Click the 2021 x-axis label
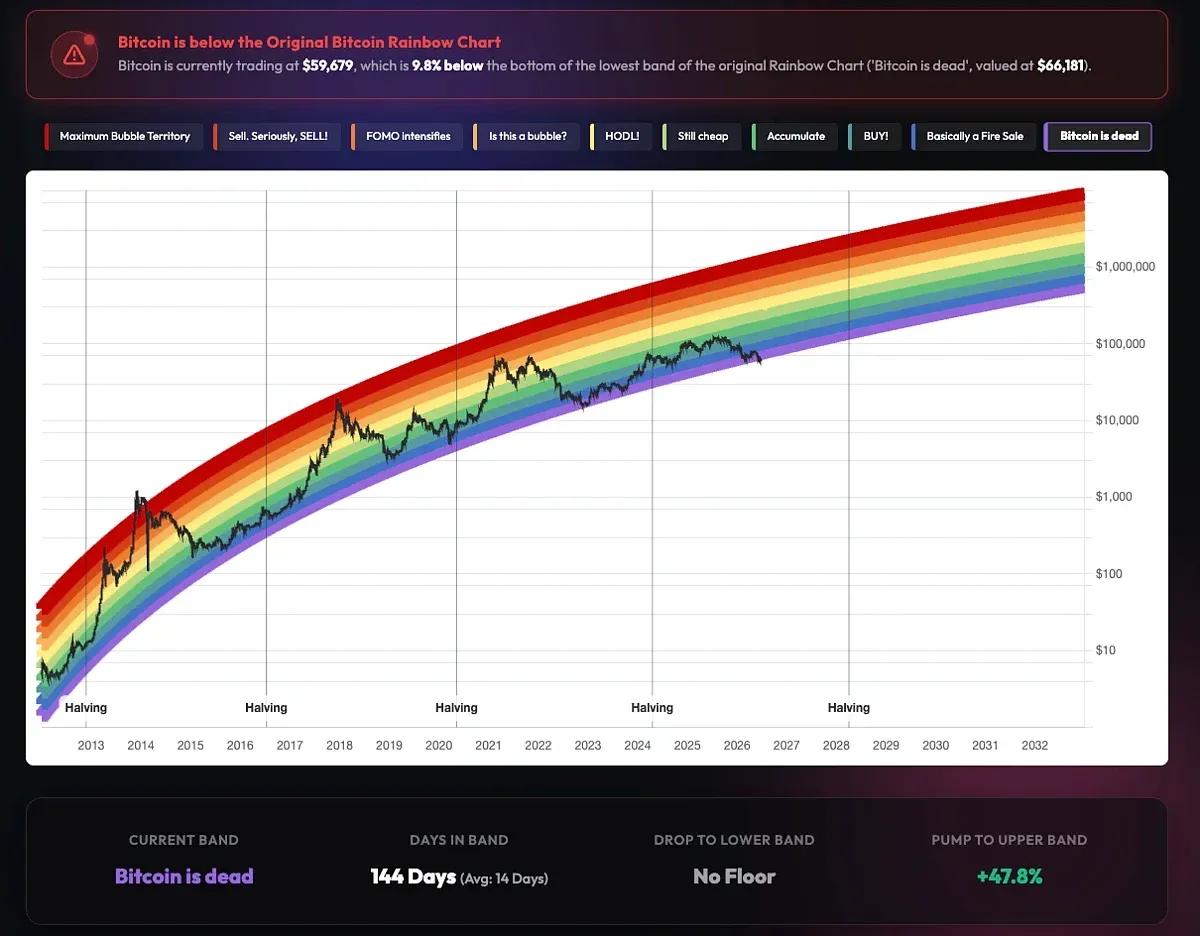This screenshot has height=936, width=1200. pyautogui.click(x=488, y=745)
